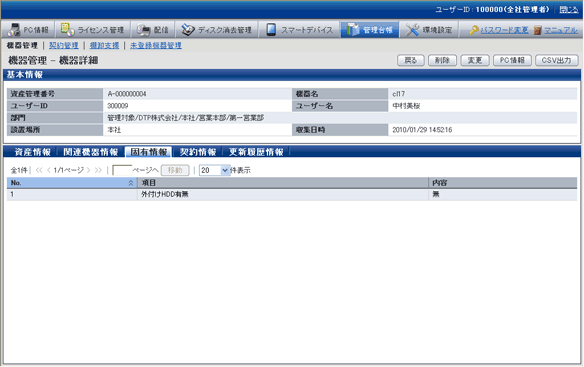This screenshot has width=584, height=367.
Task: Open the マニュアル link
Action: (x=561, y=30)
